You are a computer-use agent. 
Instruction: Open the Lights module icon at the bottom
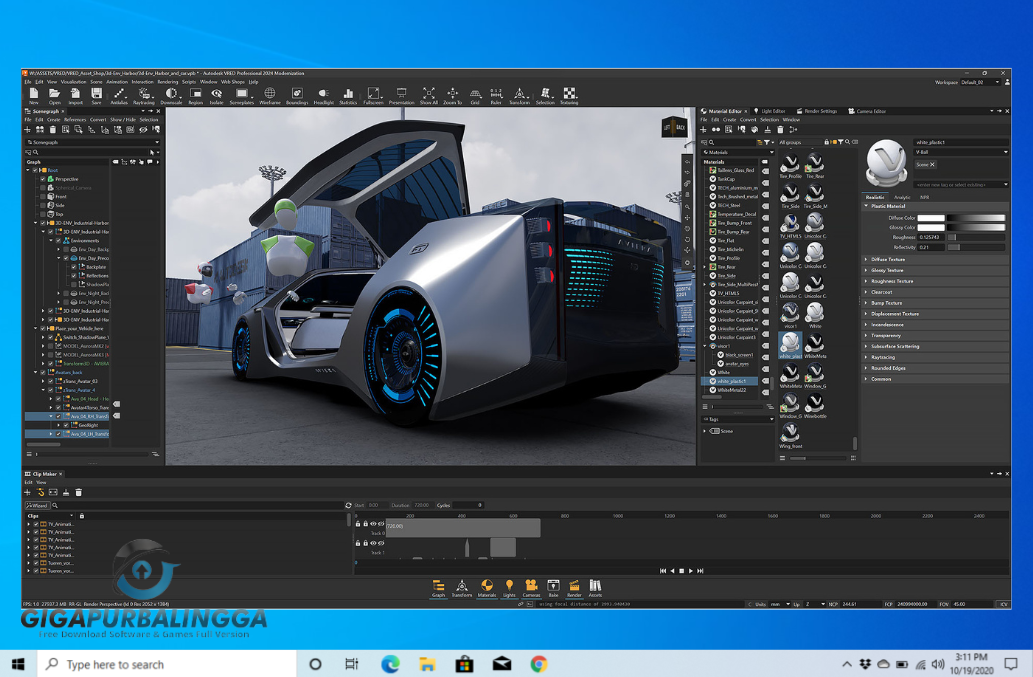coord(509,584)
